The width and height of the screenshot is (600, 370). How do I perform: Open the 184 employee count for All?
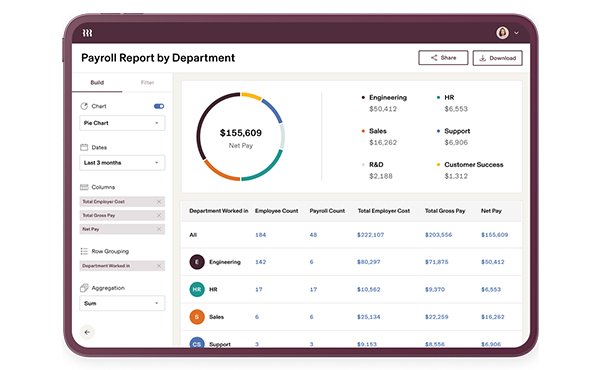pyautogui.click(x=261, y=235)
